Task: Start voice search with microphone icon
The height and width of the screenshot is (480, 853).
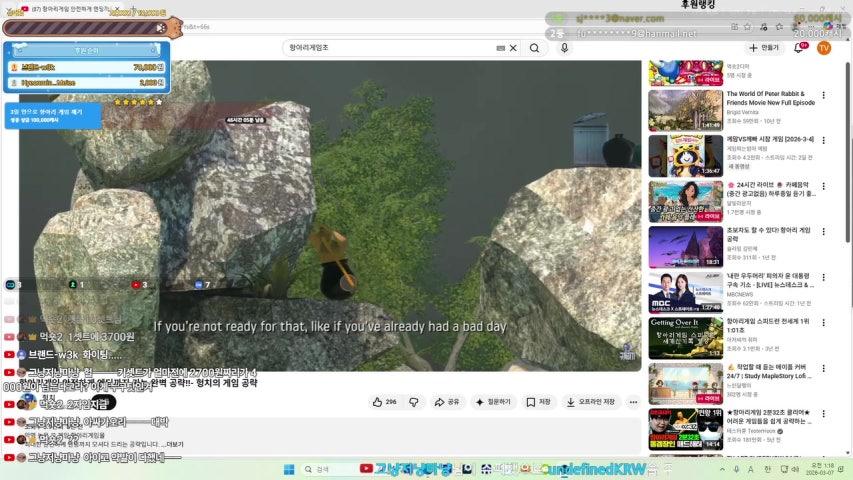Action: pos(564,48)
